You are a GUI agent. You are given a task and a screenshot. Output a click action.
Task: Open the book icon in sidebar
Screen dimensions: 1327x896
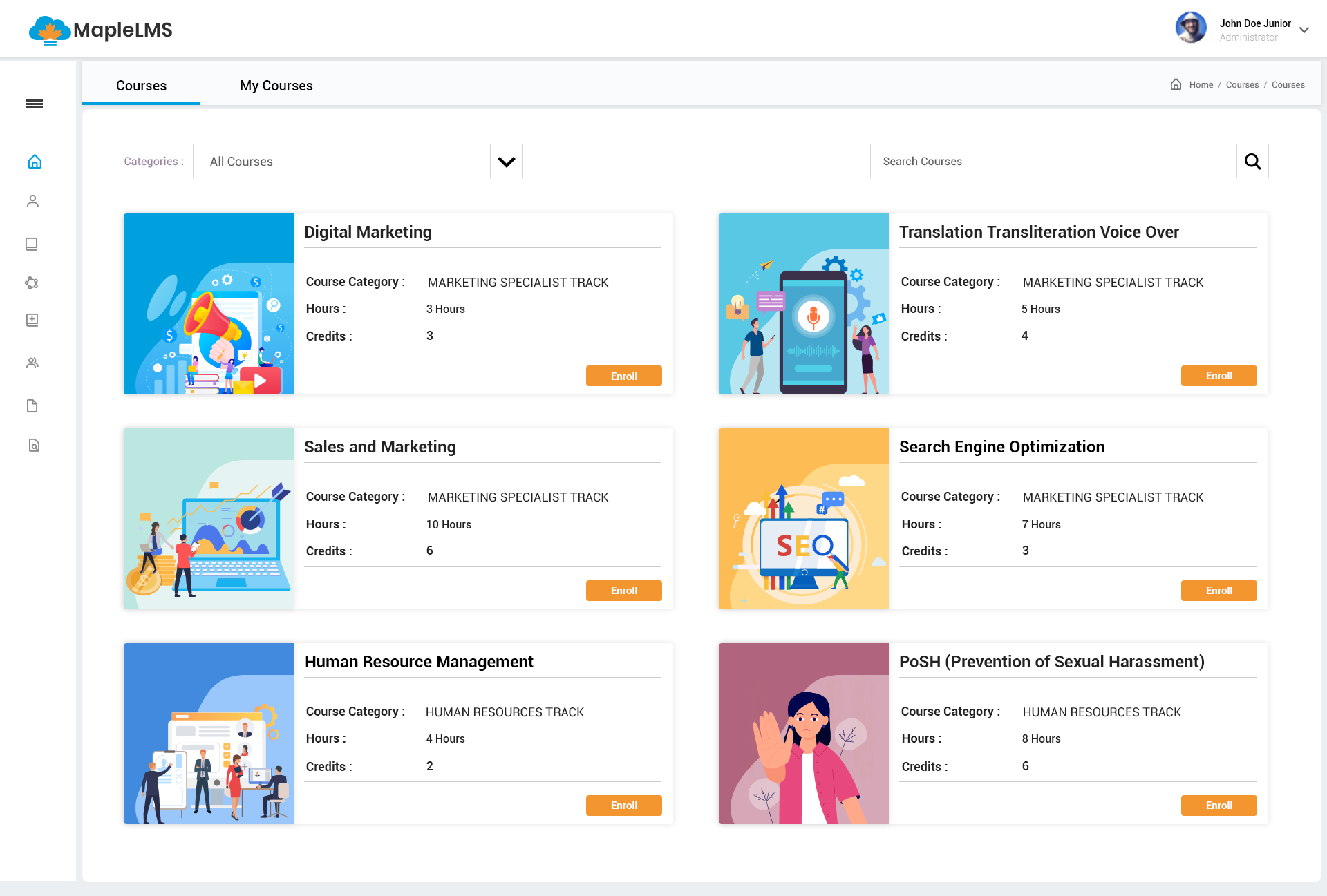click(x=32, y=244)
